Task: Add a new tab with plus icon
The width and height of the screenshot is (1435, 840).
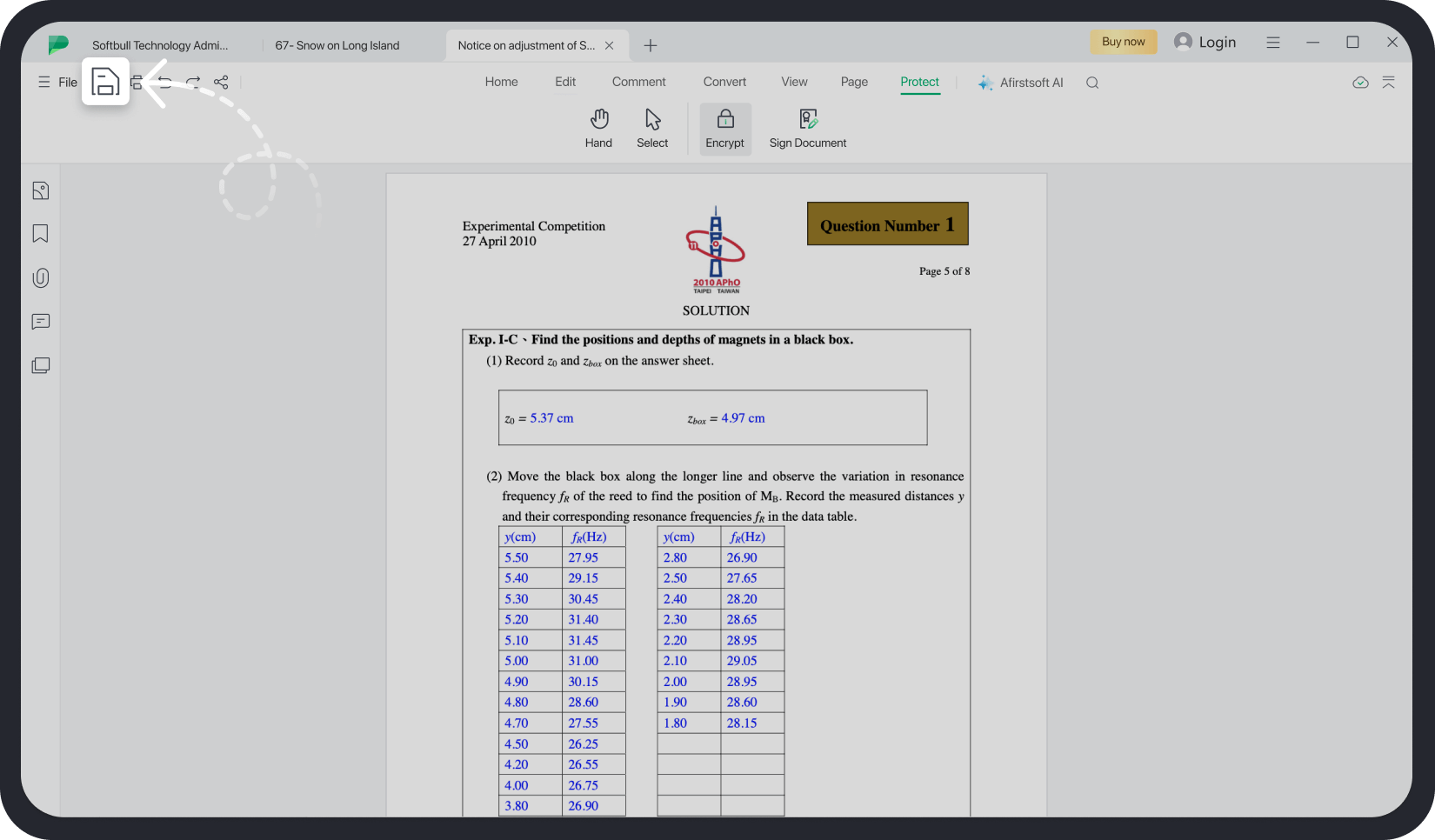Action: 651,45
